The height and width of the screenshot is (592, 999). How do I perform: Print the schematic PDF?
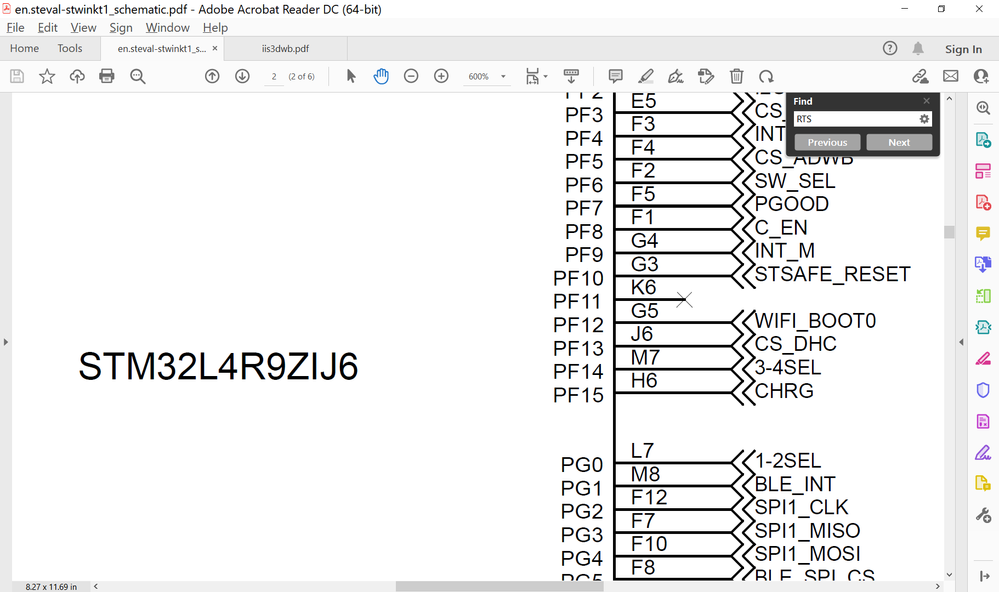click(107, 76)
